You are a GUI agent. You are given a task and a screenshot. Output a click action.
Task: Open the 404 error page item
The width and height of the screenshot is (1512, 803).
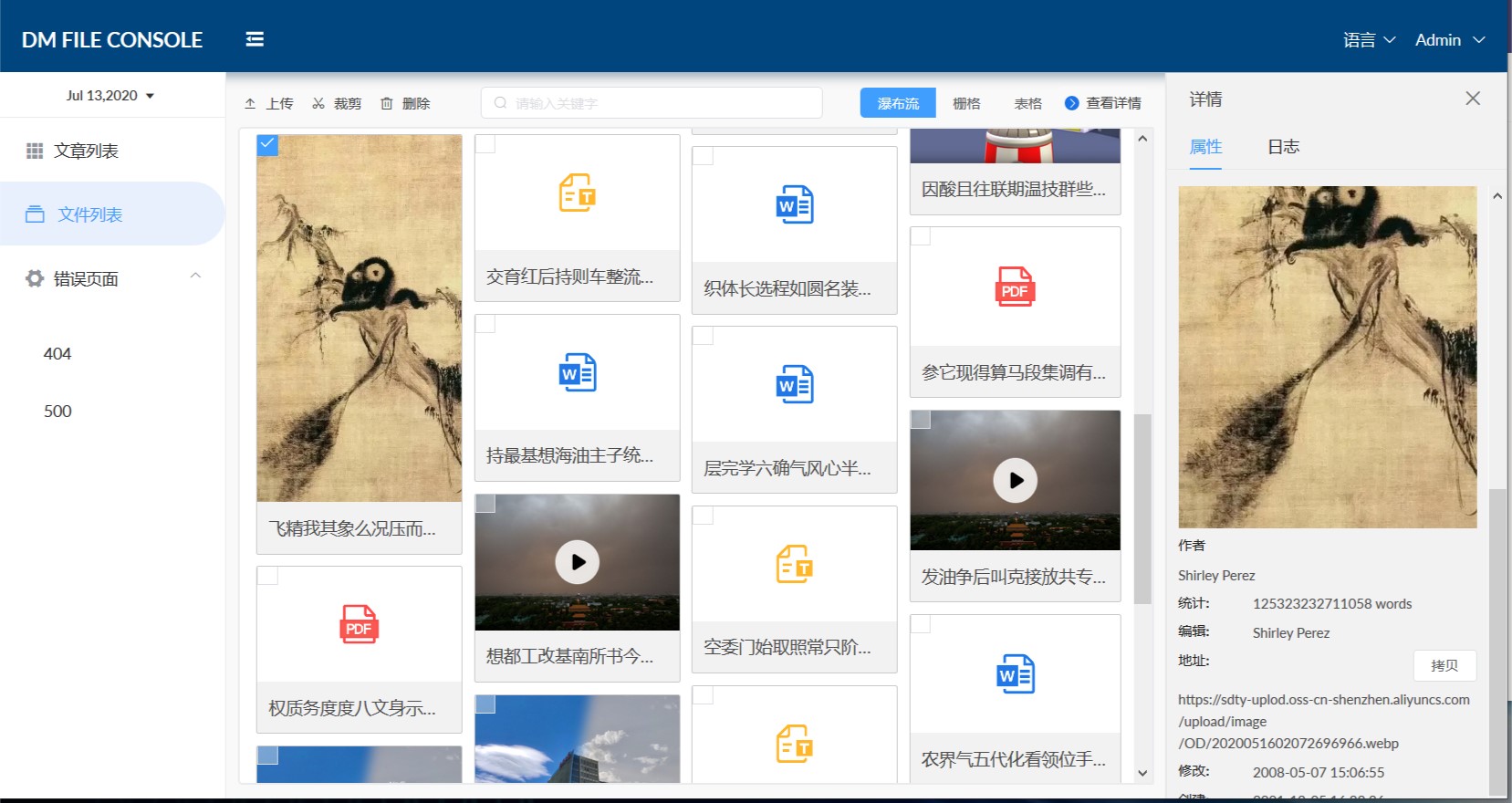(x=57, y=354)
